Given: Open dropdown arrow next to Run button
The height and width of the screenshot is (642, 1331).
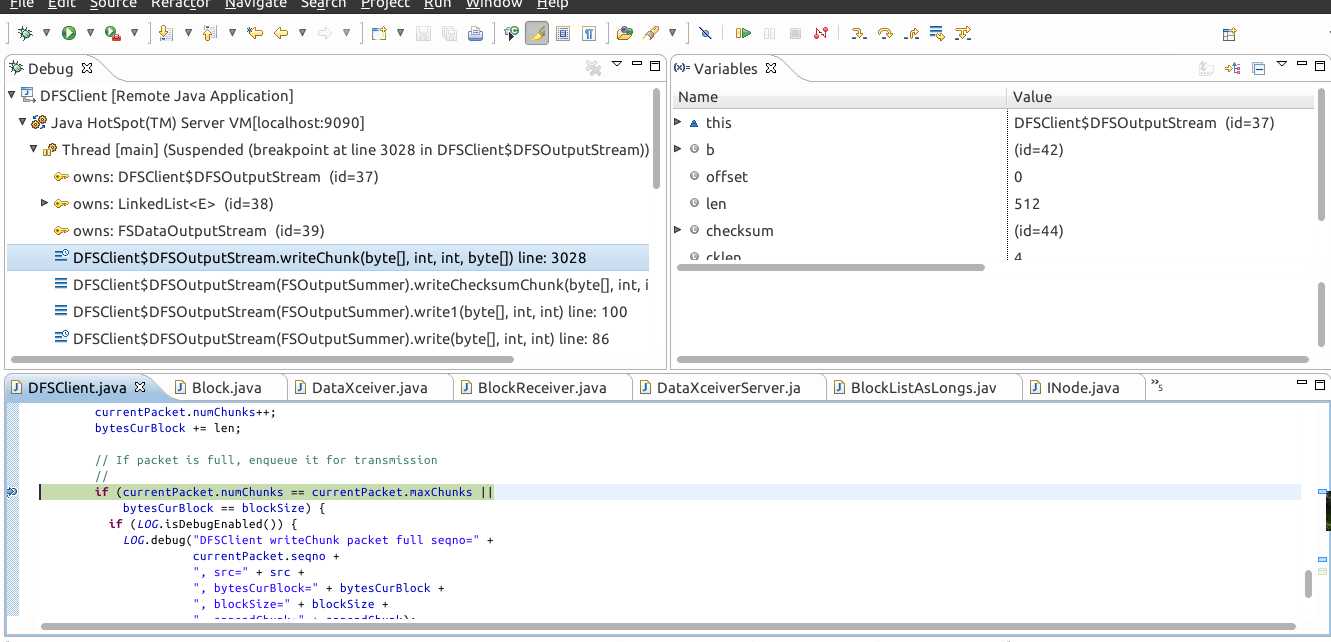Looking at the screenshot, I should pyautogui.click(x=89, y=33).
